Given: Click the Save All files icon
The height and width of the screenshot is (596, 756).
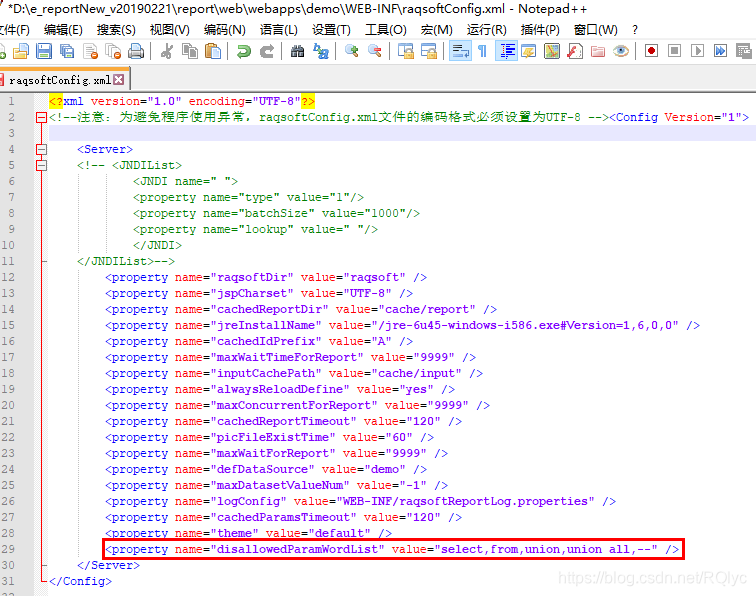Looking at the screenshot, I should click(x=67, y=51).
